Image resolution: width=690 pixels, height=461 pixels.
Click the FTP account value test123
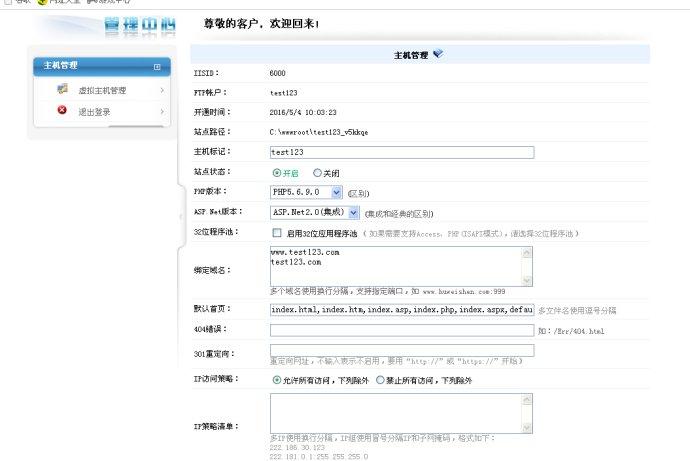point(283,93)
